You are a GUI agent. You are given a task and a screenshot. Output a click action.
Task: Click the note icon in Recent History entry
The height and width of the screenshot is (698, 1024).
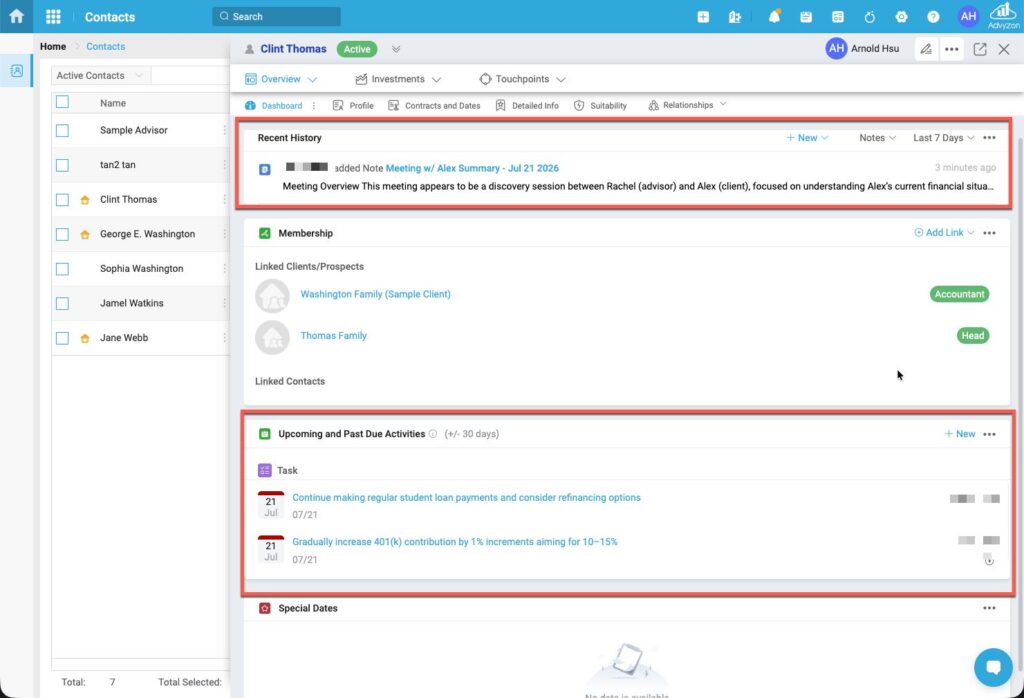point(264,169)
